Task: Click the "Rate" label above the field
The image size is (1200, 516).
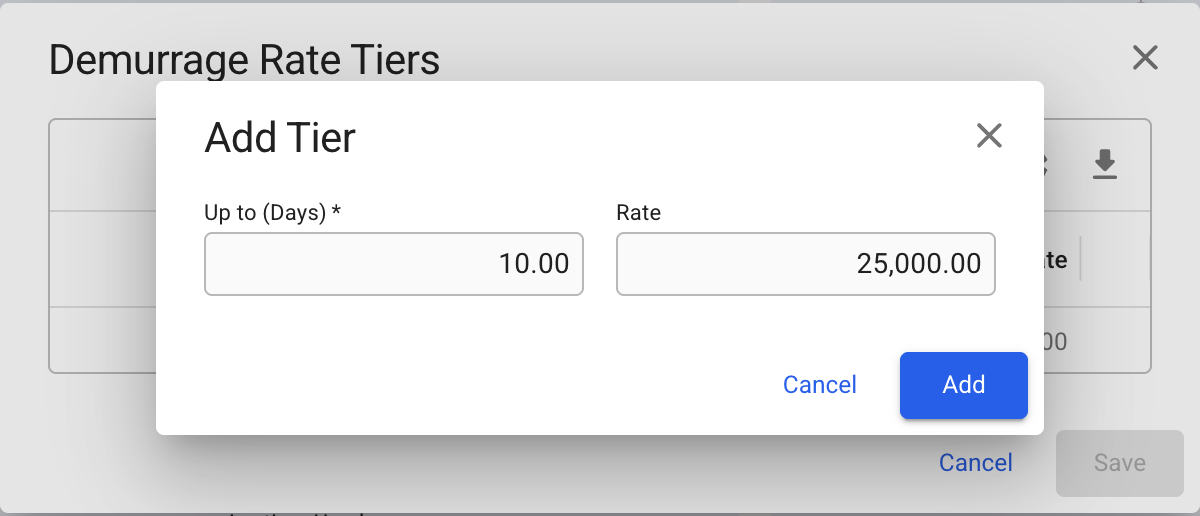Action: coord(638,213)
